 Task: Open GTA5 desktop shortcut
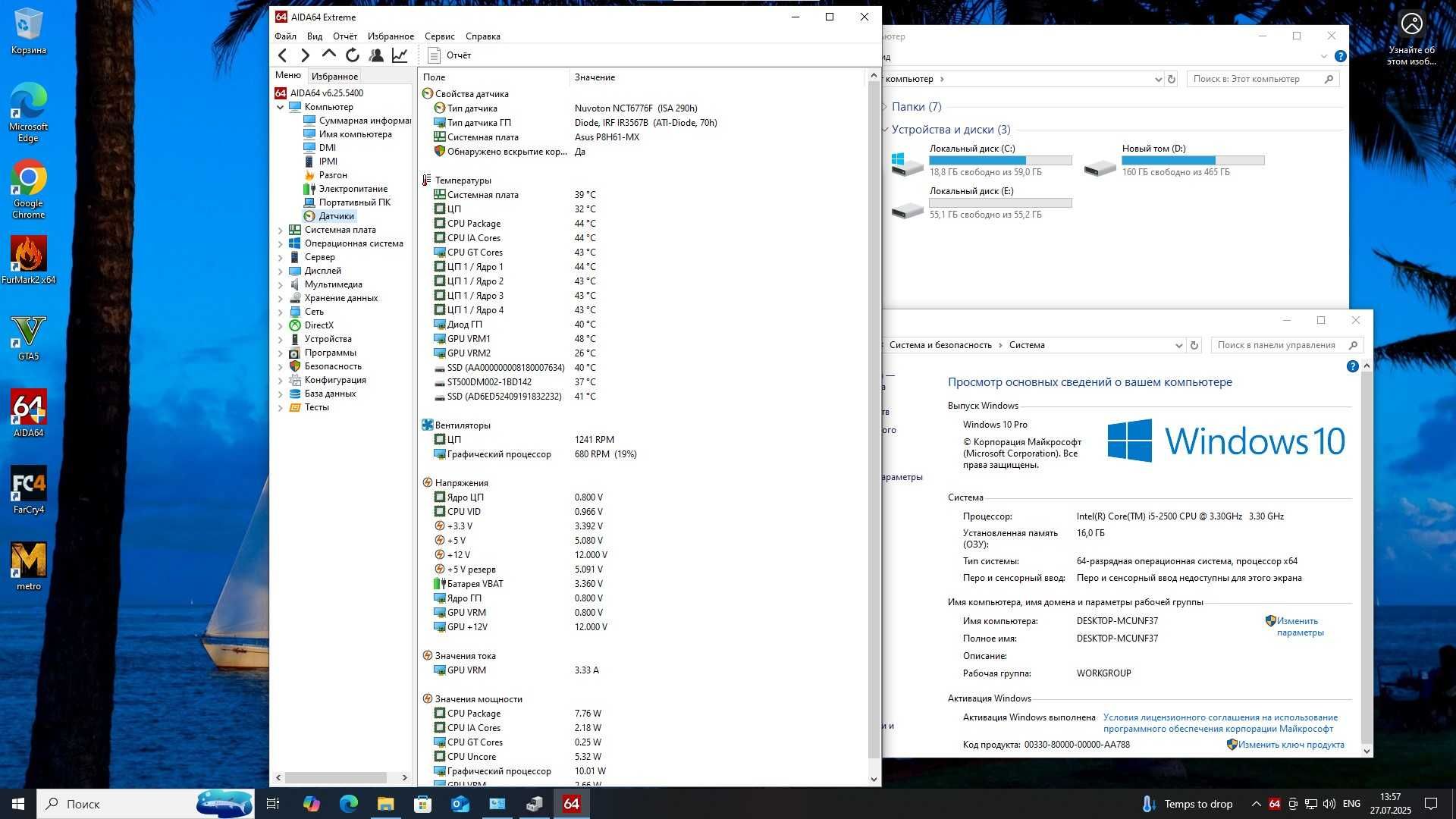tap(28, 337)
